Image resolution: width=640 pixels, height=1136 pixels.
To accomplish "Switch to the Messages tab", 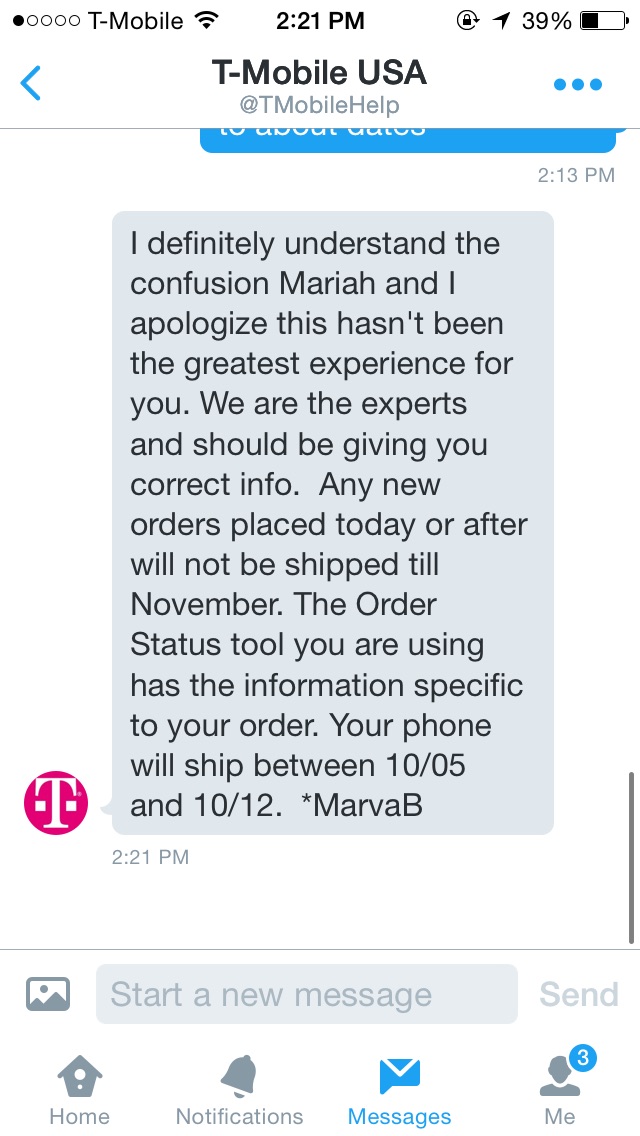I will pos(399,1090).
